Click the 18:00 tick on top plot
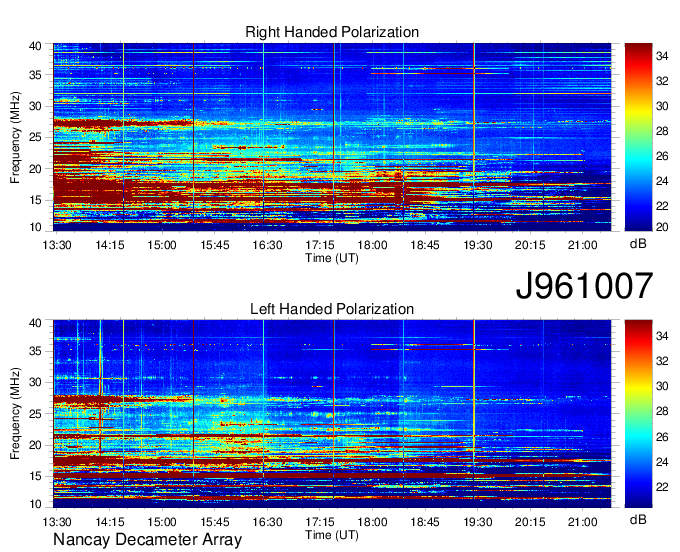 pos(373,245)
